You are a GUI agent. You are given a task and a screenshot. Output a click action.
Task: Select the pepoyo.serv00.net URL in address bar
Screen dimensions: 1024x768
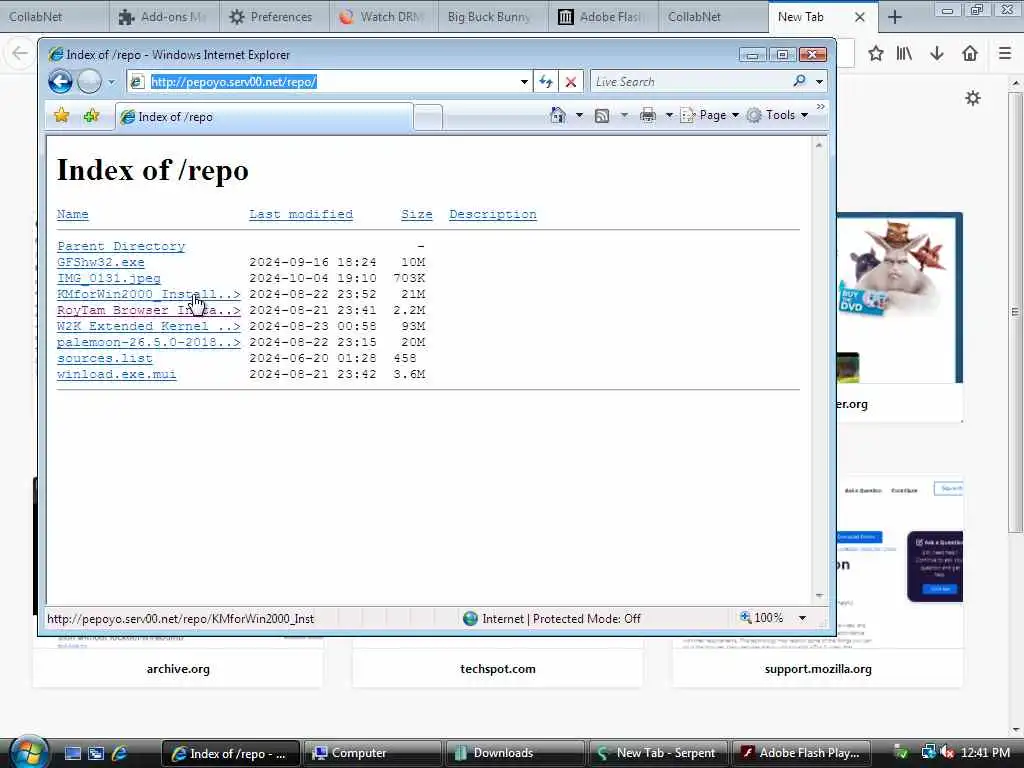pyautogui.click(x=234, y=82)
